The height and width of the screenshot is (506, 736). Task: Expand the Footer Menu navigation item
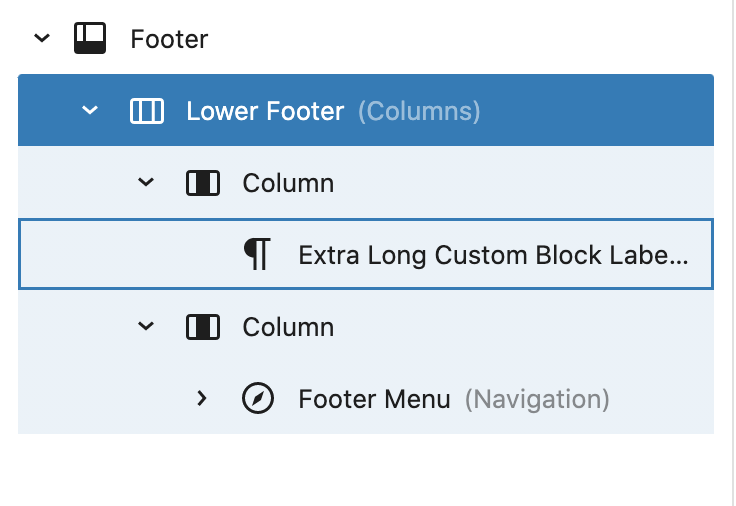(202, 399)
